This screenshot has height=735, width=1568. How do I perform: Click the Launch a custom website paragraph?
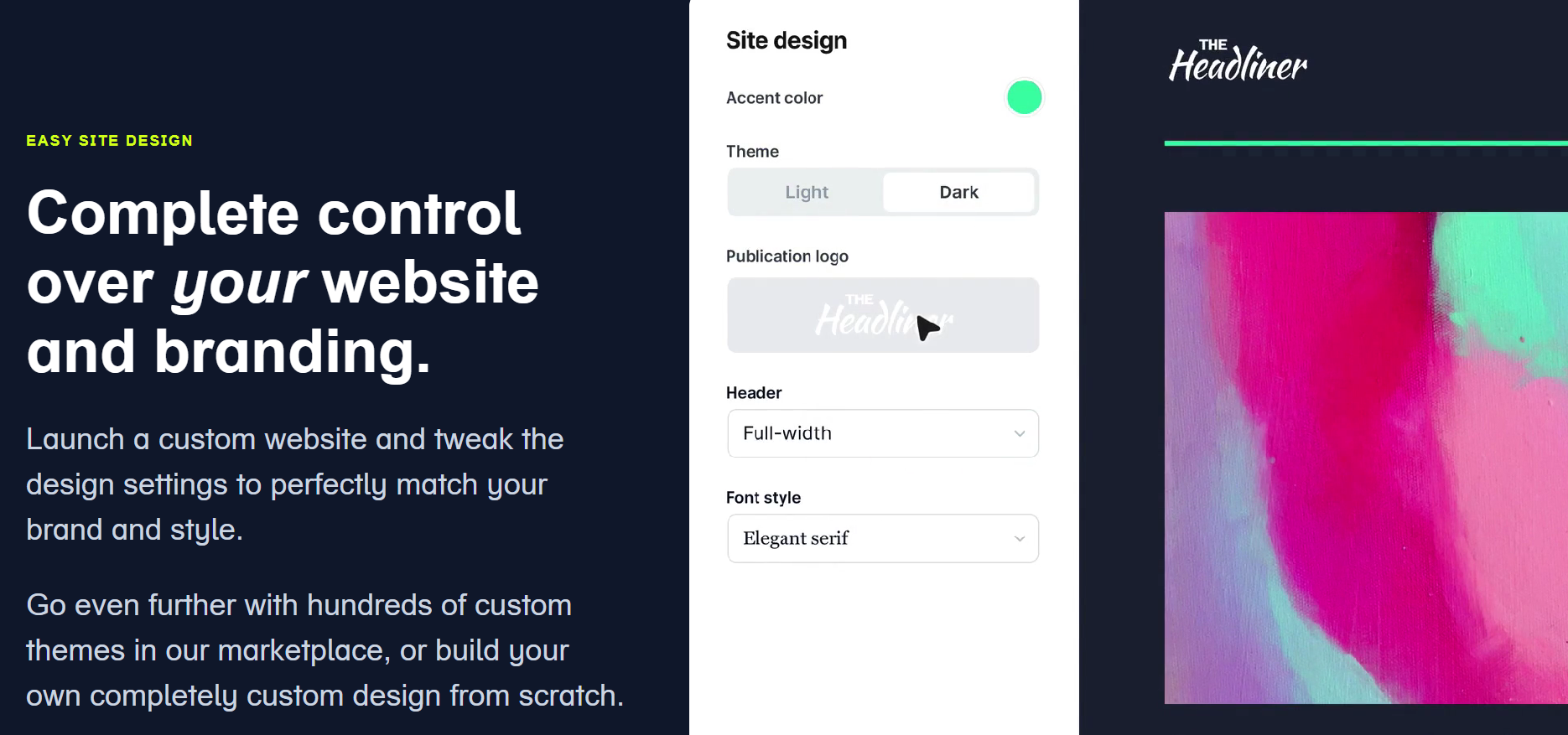294,484
